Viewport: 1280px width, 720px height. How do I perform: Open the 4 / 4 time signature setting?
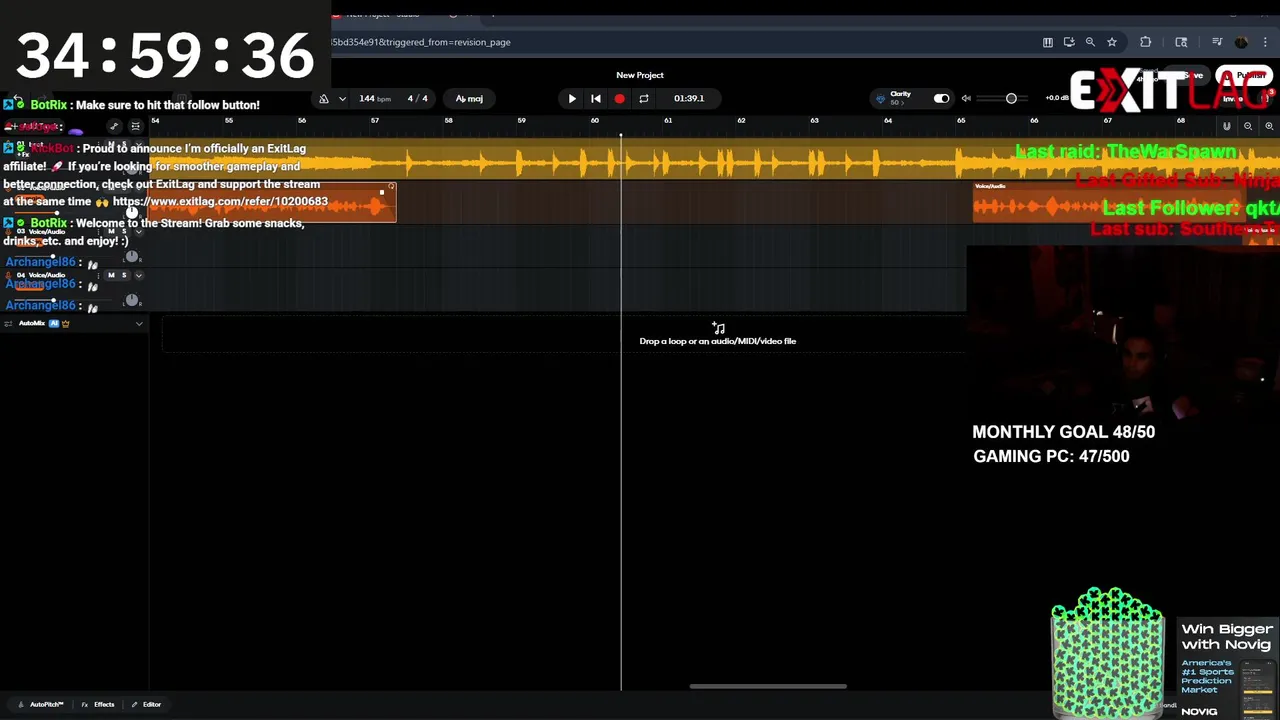tap(418, 99)
